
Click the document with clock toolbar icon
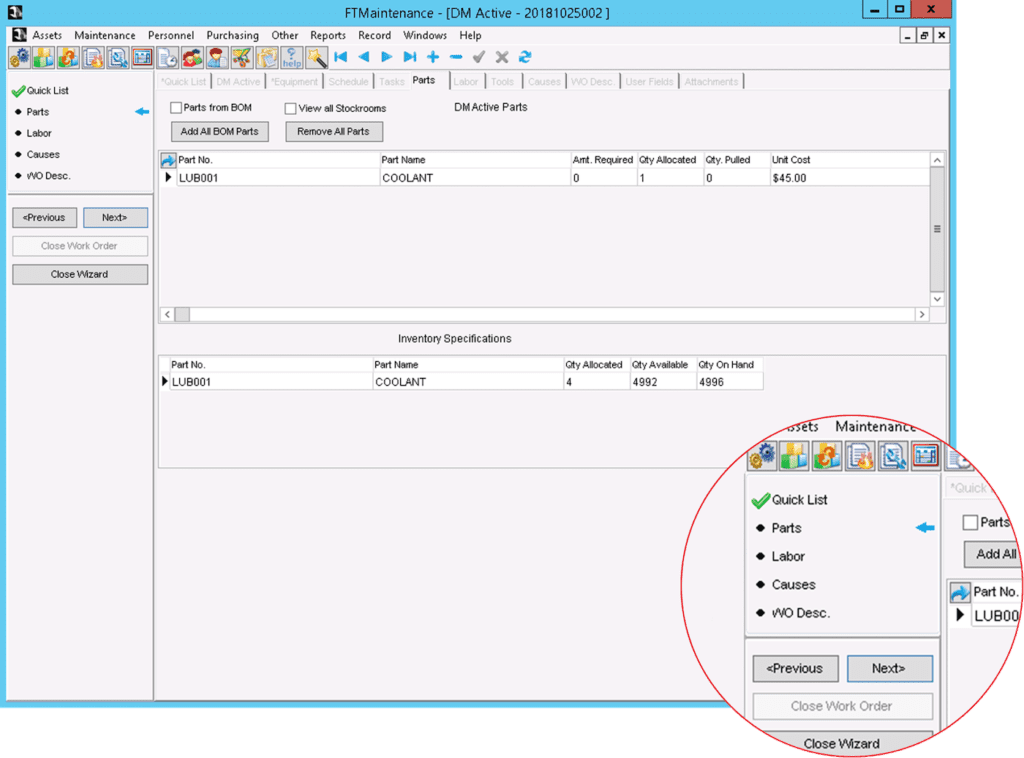[x=167, y=57]
